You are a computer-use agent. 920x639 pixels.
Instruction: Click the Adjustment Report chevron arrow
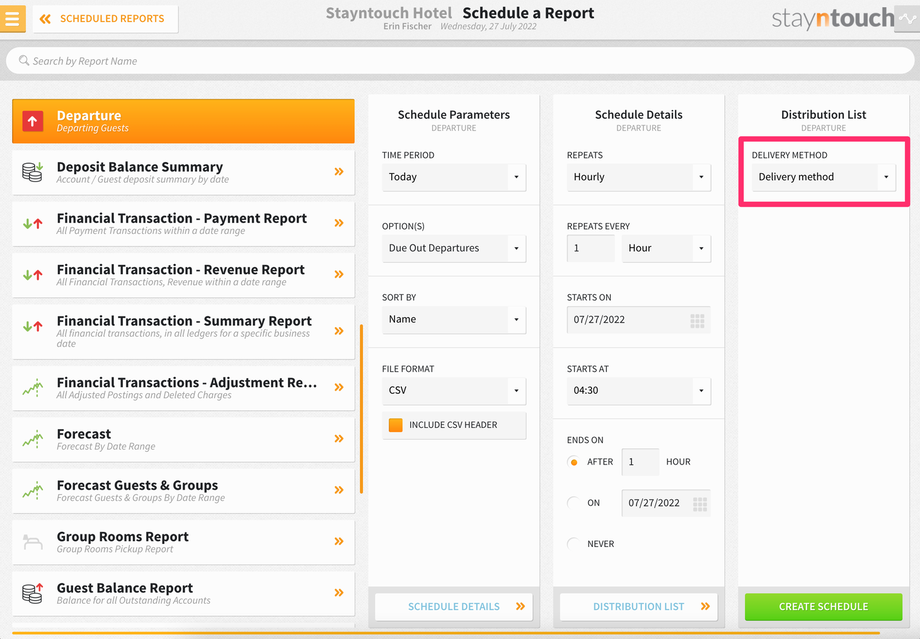pos(339,387)
